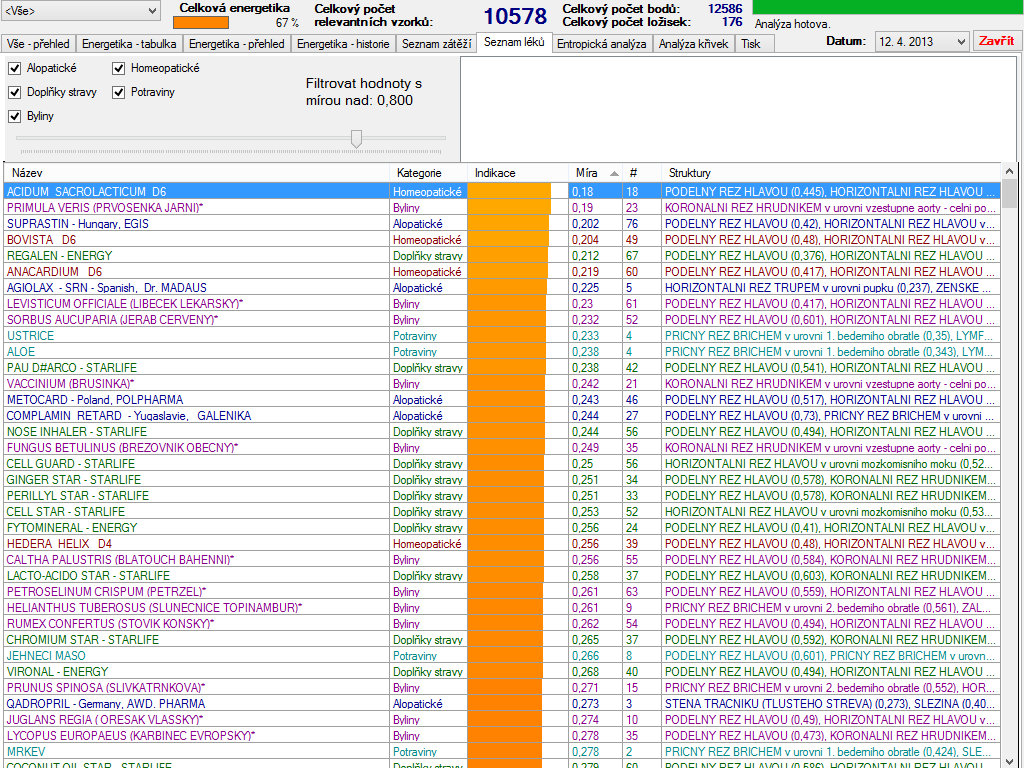The width and height of the screenshot is (1024, 768).
Task: Select FYTOMINERAL - ENERGY row
Action: [x=502, y=528]
